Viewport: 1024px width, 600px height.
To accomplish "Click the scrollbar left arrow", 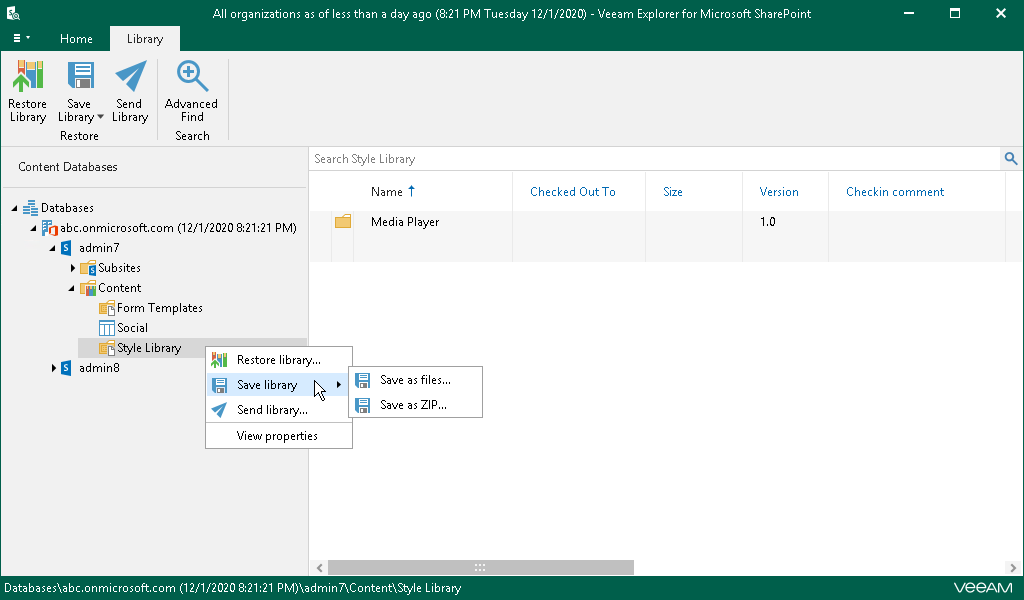I will coord(319,567).
